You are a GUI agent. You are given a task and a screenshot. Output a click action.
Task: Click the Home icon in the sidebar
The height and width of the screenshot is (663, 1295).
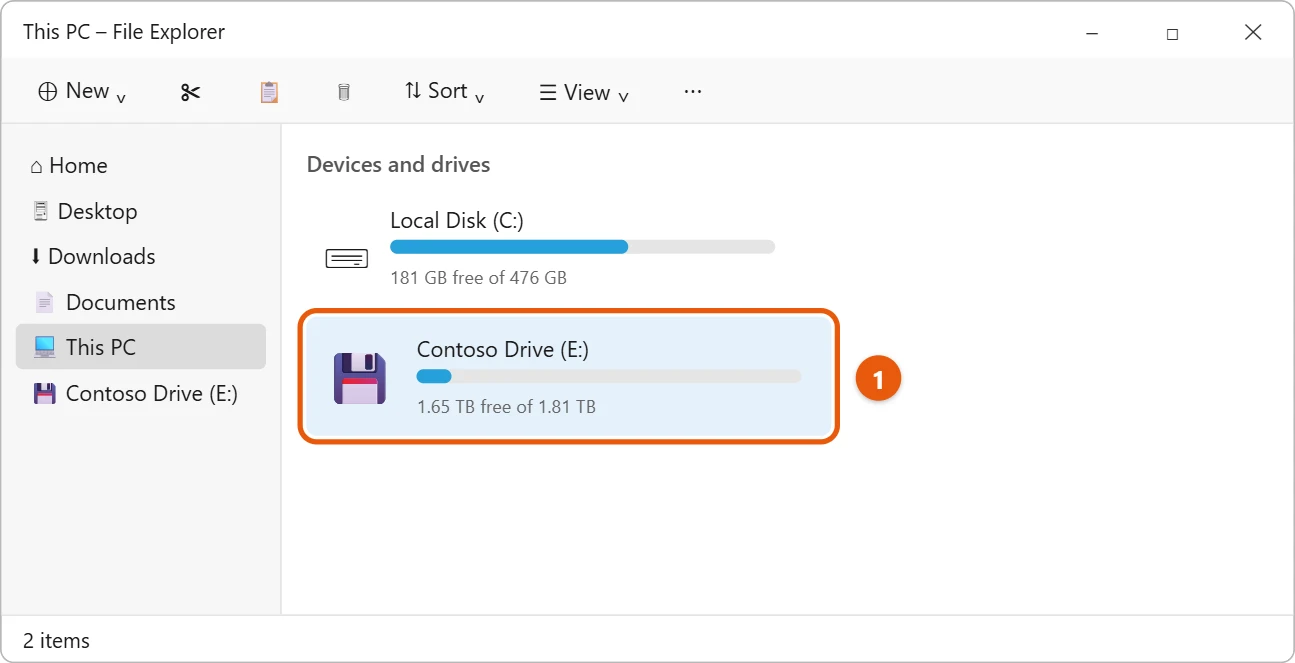pyautogui.click(x=37, y=167)
